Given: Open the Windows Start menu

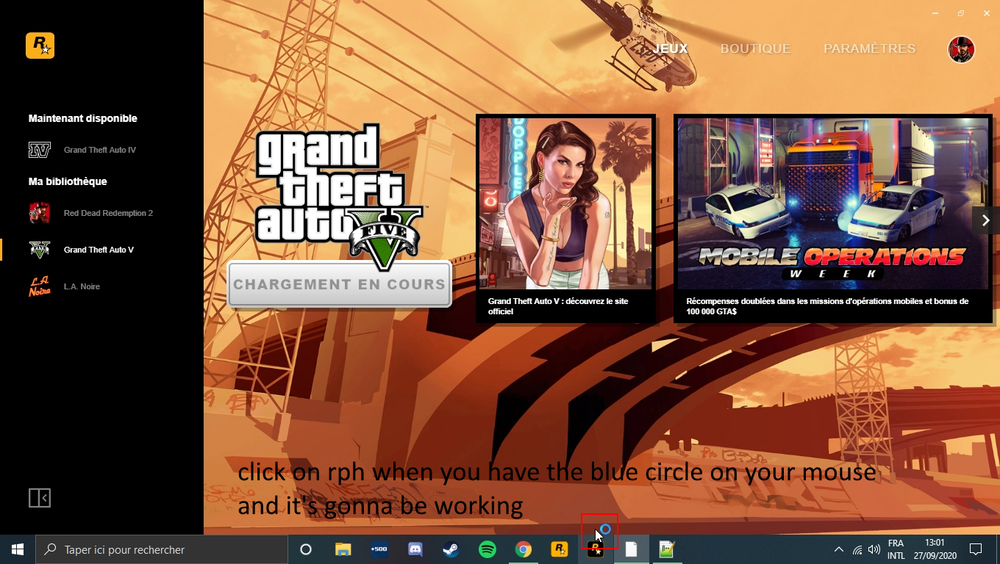Looking at the screenshot, I should [x=18, y=549].
